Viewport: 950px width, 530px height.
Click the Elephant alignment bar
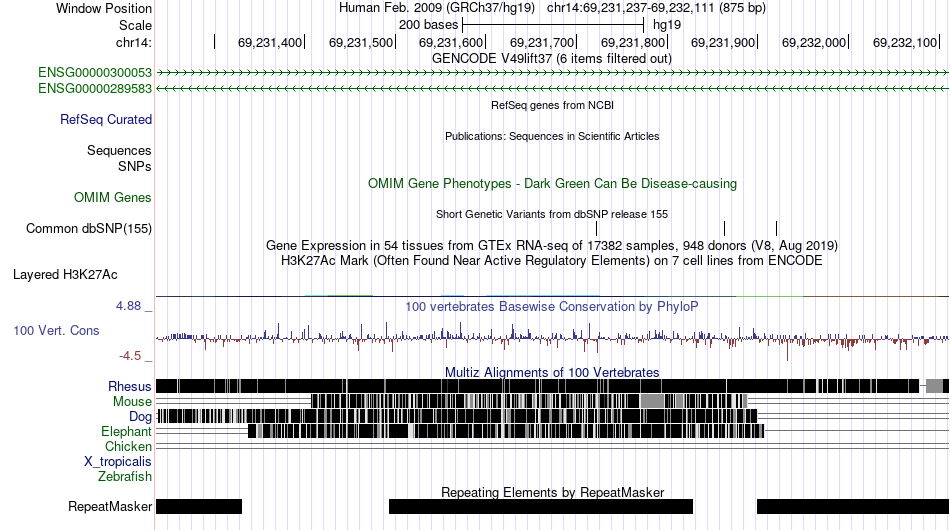pos(507,431)
